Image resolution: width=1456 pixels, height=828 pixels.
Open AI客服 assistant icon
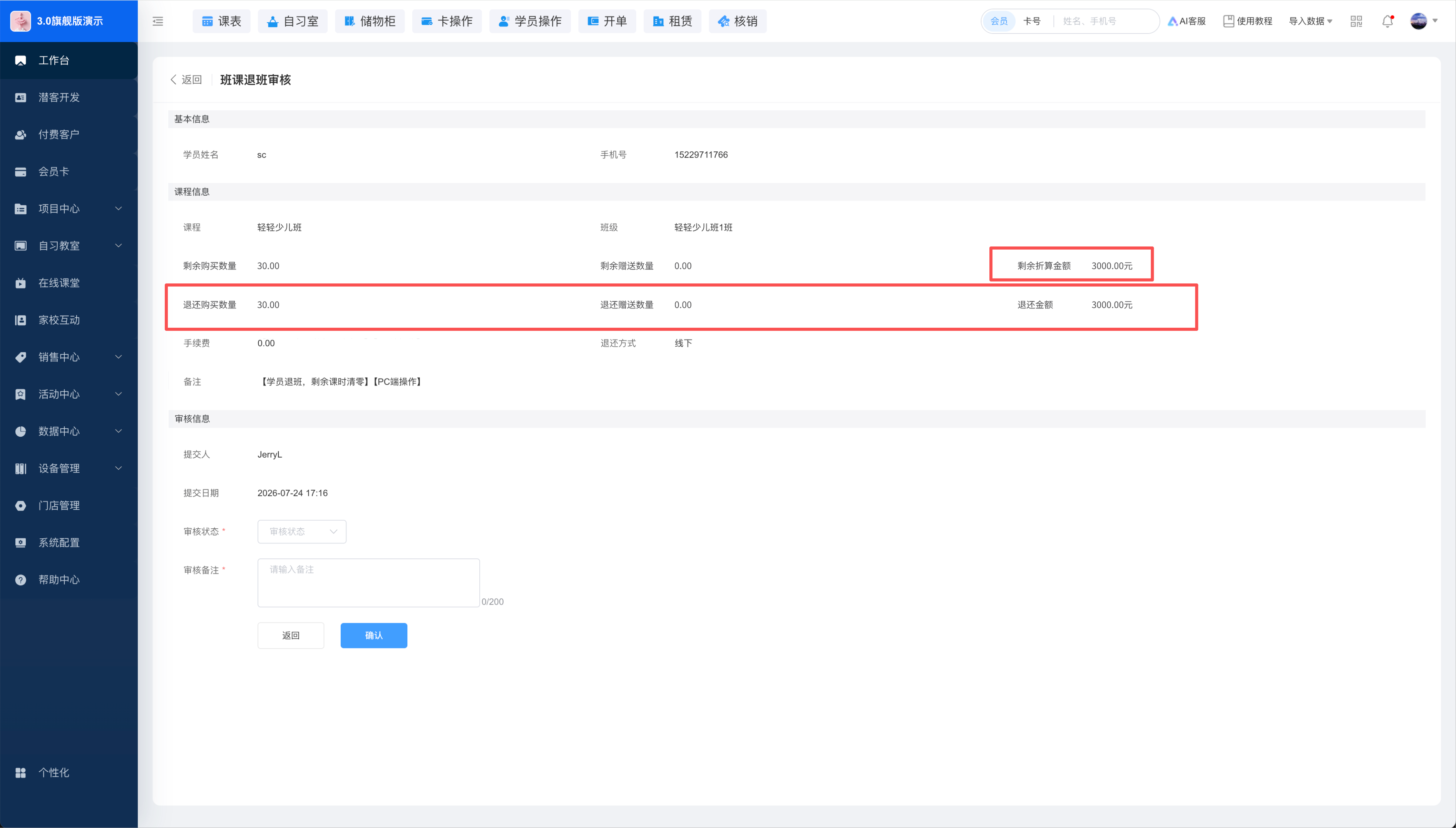1172,21
